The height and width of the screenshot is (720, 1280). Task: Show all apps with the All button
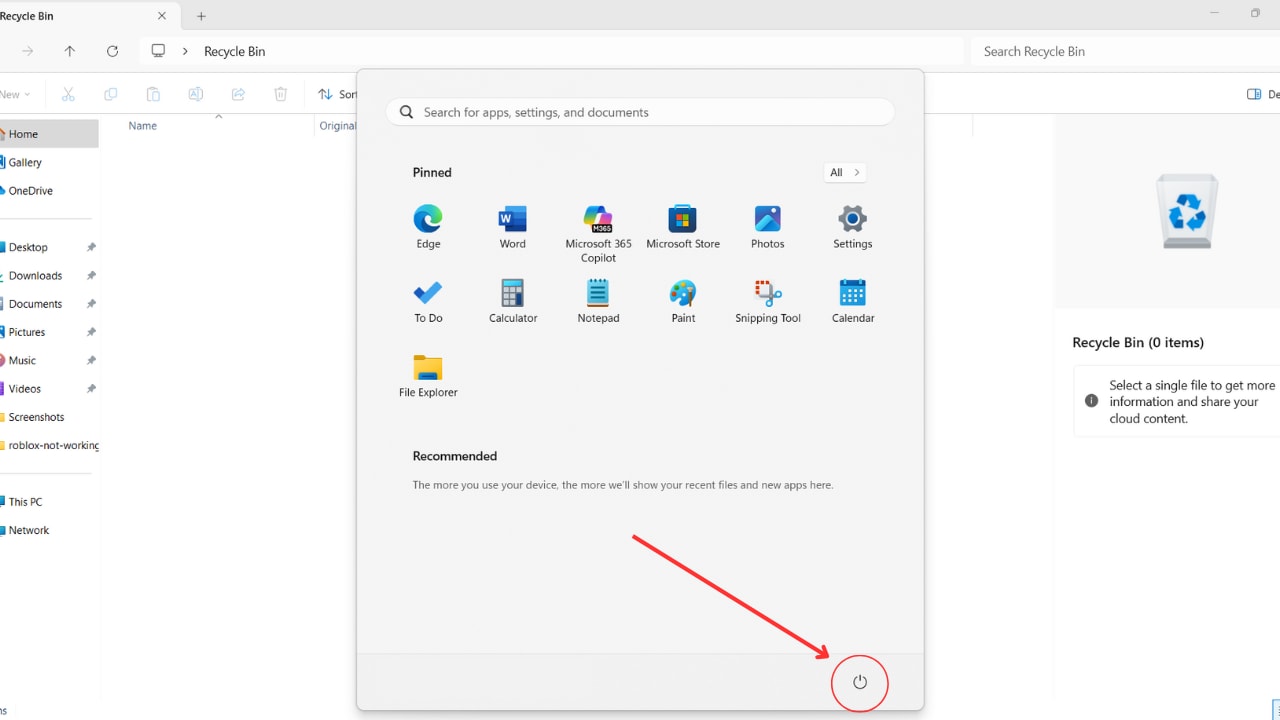(844, 172)
